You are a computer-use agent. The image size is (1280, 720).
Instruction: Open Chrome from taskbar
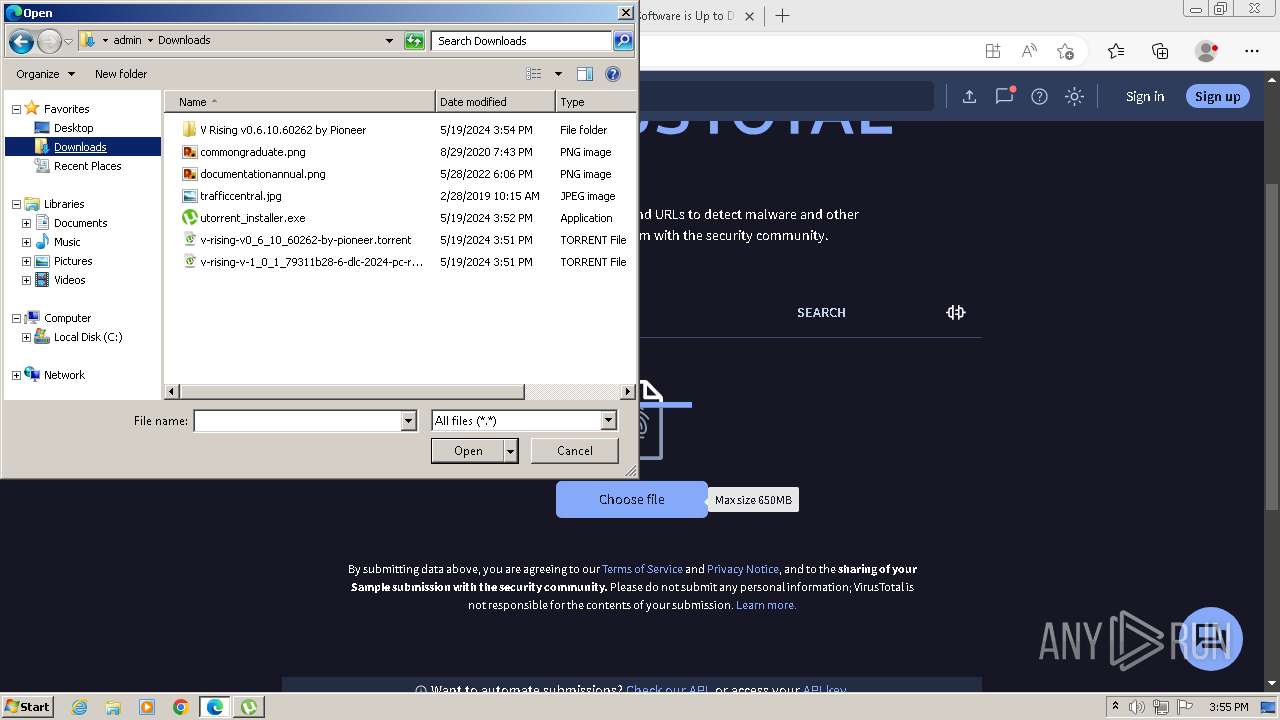181,707
